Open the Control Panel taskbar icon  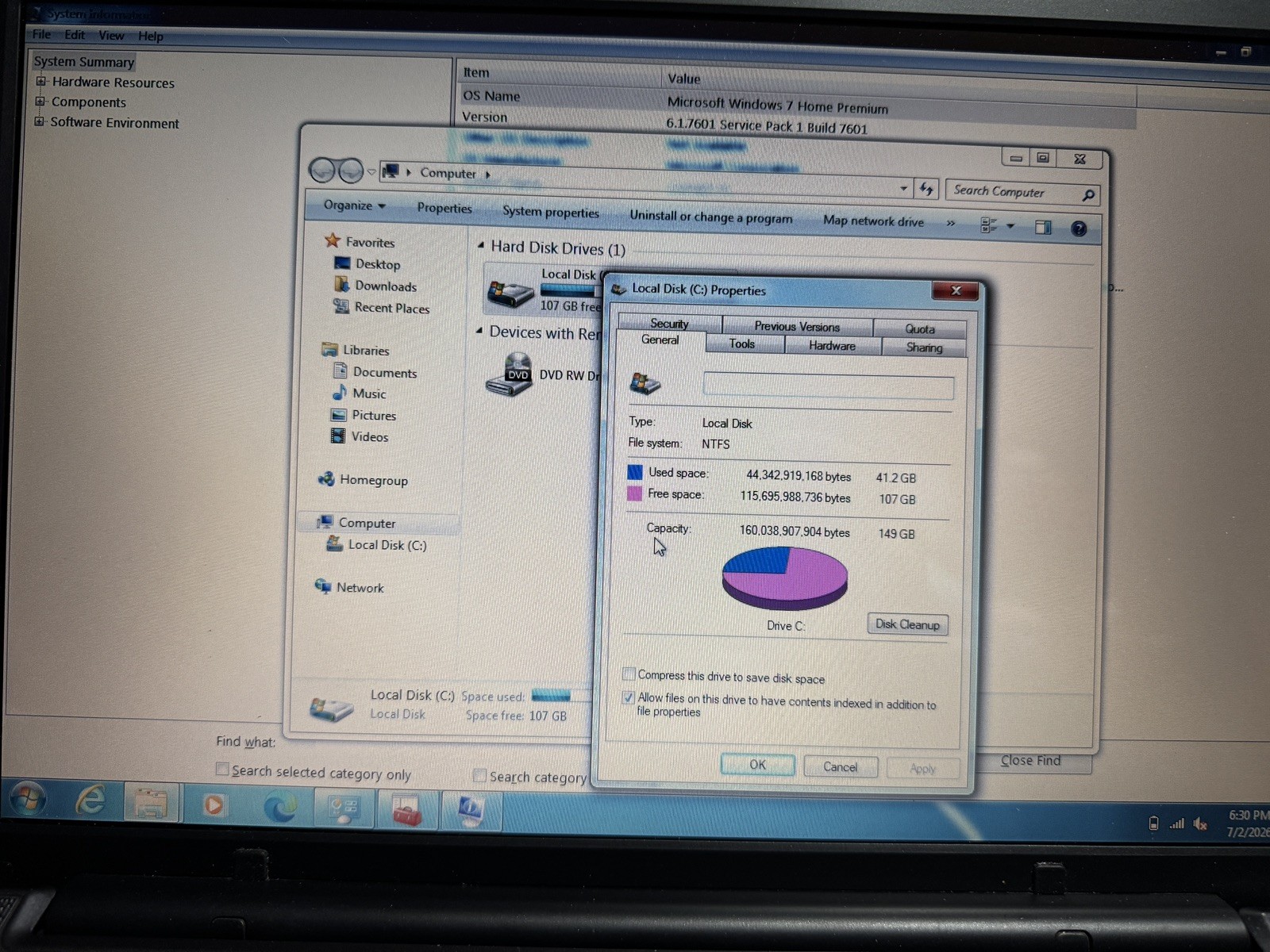pyautogui.click(x=344, y=809)
